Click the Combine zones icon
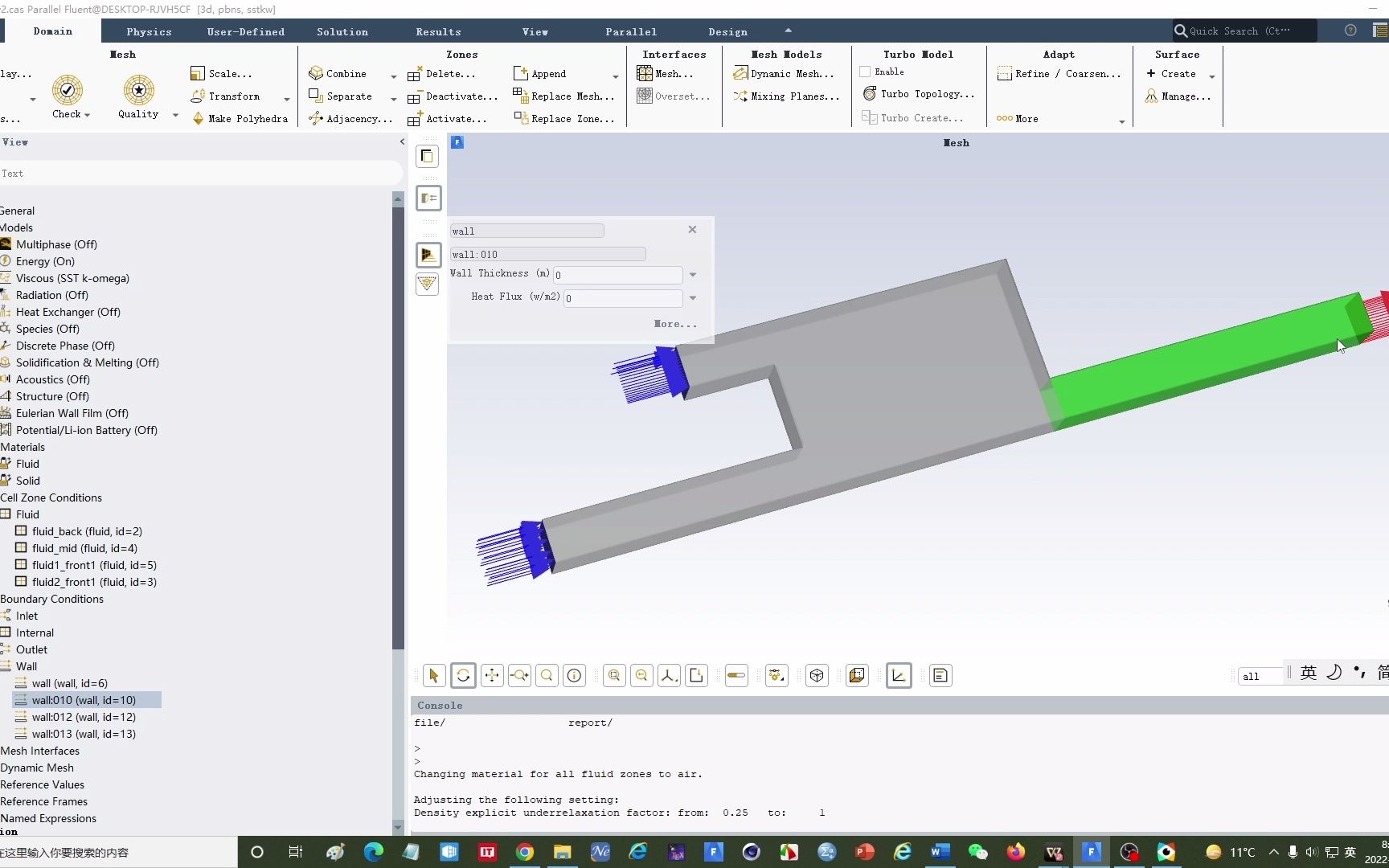Image resolution: width=1389 pixels, height=868 pixels. [315, 73]
